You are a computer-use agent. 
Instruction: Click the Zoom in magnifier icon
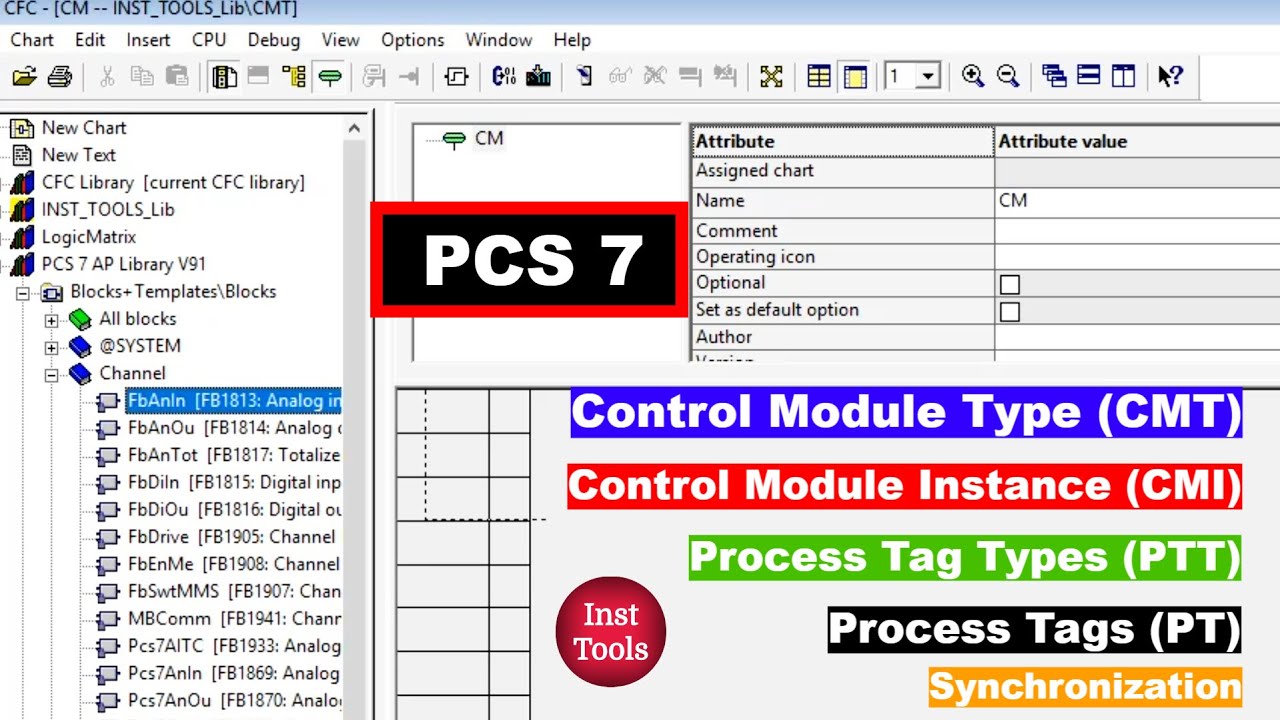[972, 77]
